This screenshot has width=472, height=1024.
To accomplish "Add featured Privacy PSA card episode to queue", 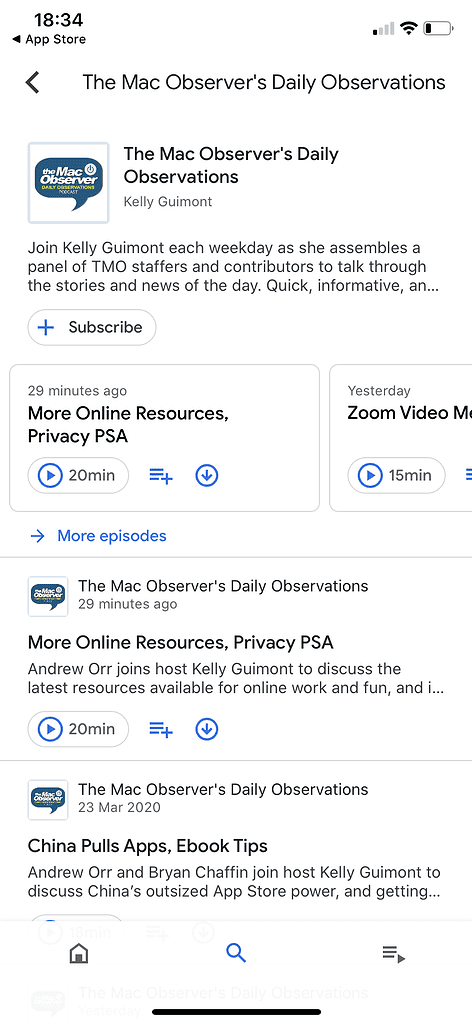I will click(161, 476).
